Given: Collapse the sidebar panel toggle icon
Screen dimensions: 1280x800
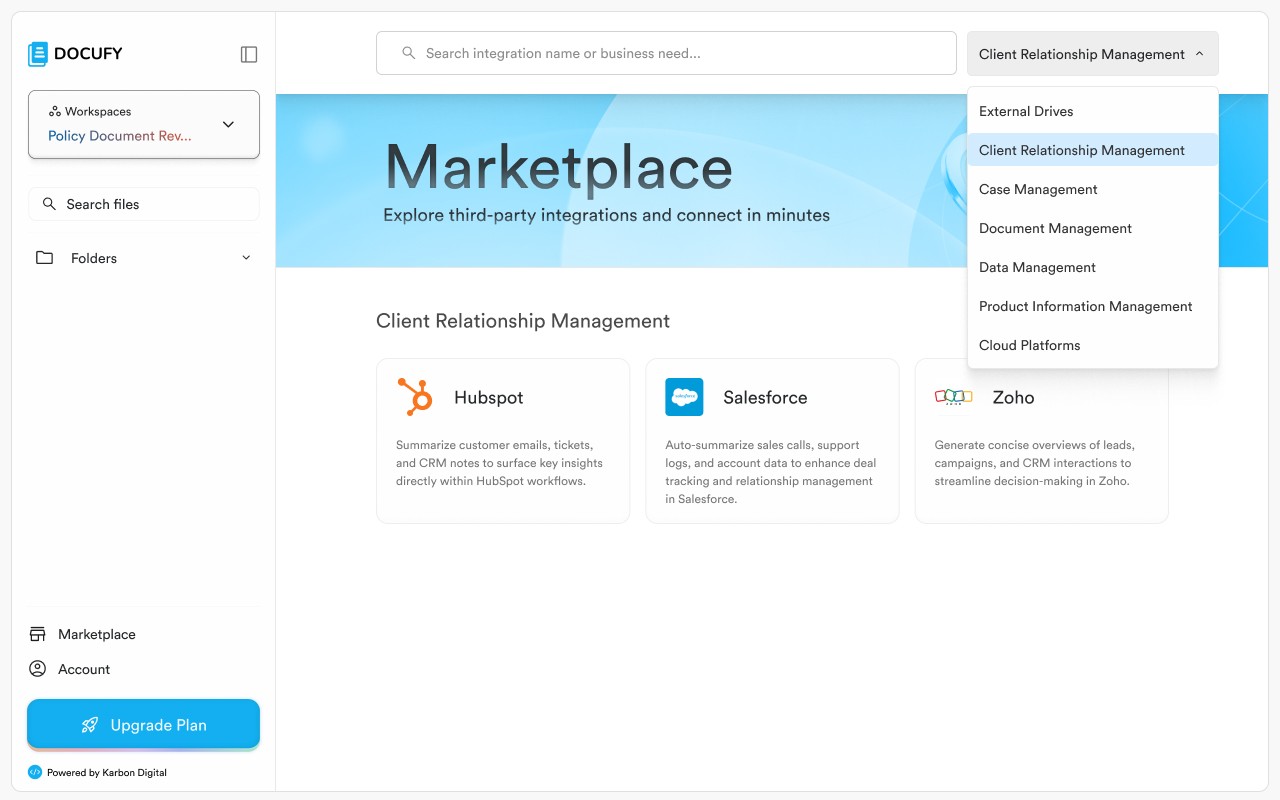Looking at the screenshot, I should point(249,54).
